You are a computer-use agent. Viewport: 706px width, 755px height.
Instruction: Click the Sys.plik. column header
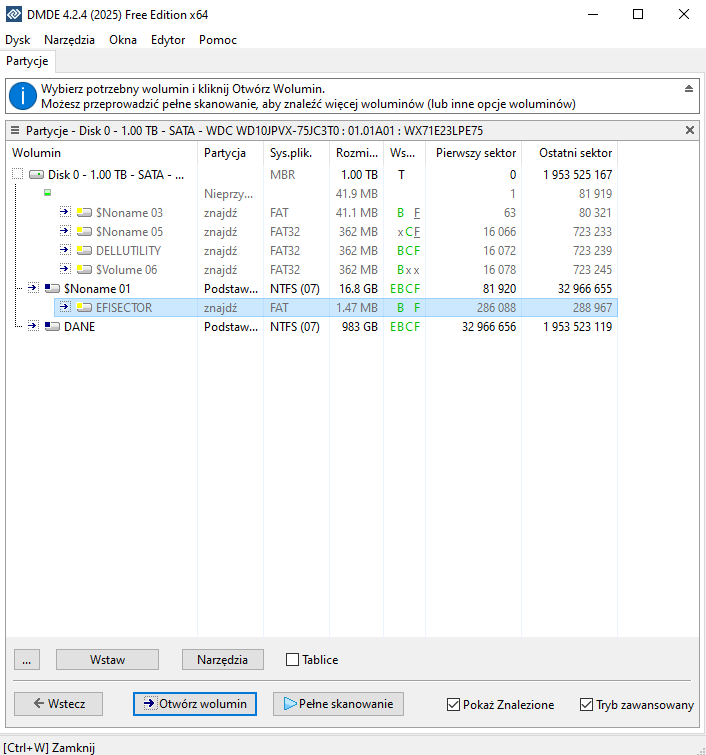(x=296, y=153)
